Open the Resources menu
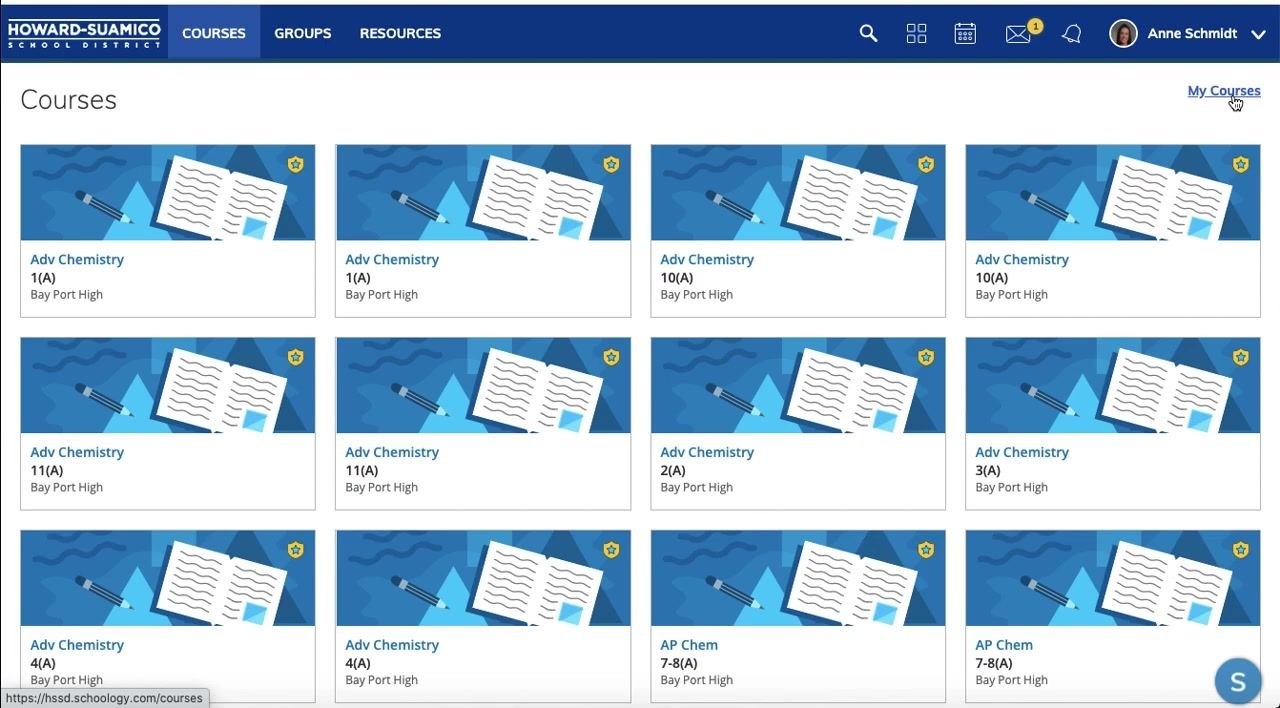The image size is (1280, 708). point(400,33)
